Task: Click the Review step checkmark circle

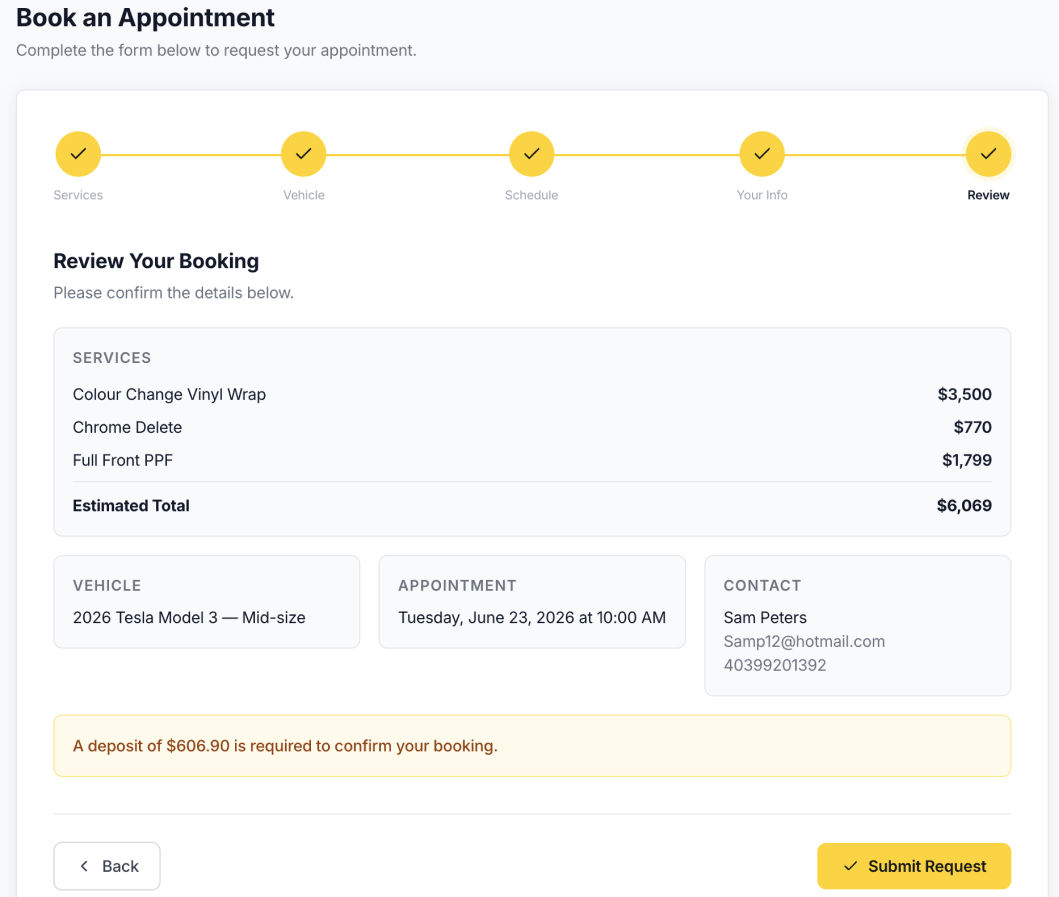Action: tap(988, 154)
